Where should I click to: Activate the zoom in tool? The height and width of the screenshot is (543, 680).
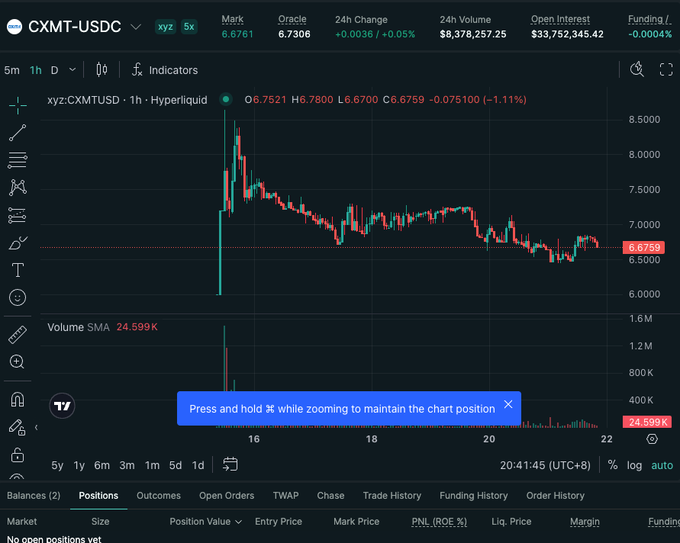click(x=17, y=362)
